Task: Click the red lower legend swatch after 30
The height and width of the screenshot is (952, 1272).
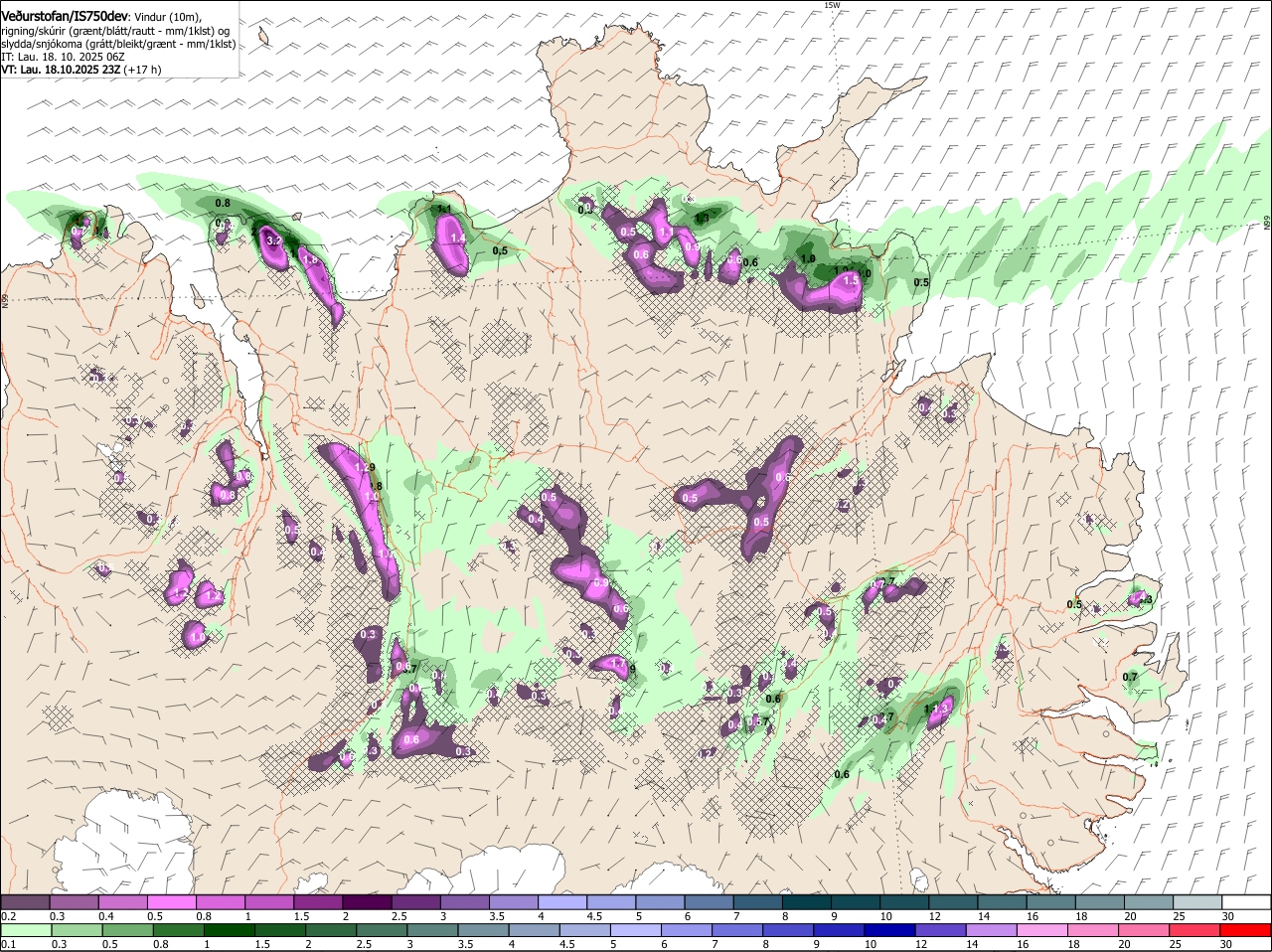Action: click(x=1244, y=930)
